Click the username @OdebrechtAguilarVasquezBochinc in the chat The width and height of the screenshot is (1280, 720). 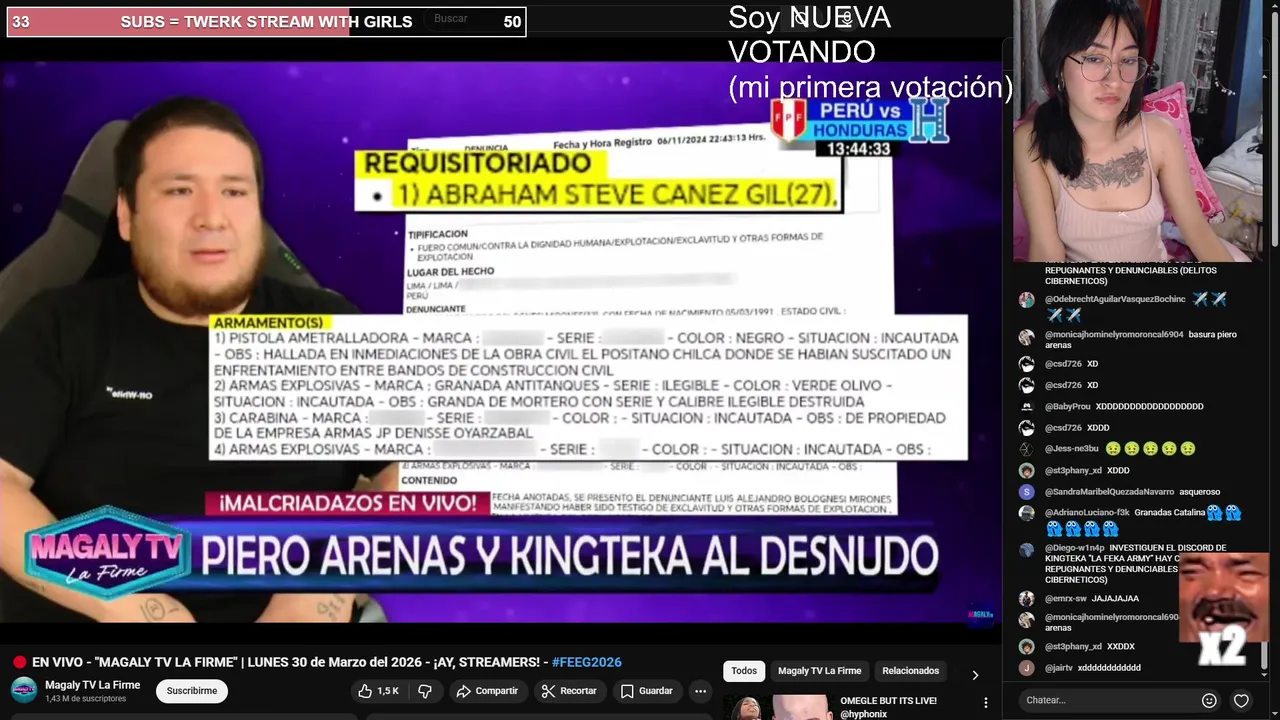pyautogui.click(x=1115, y=299)
